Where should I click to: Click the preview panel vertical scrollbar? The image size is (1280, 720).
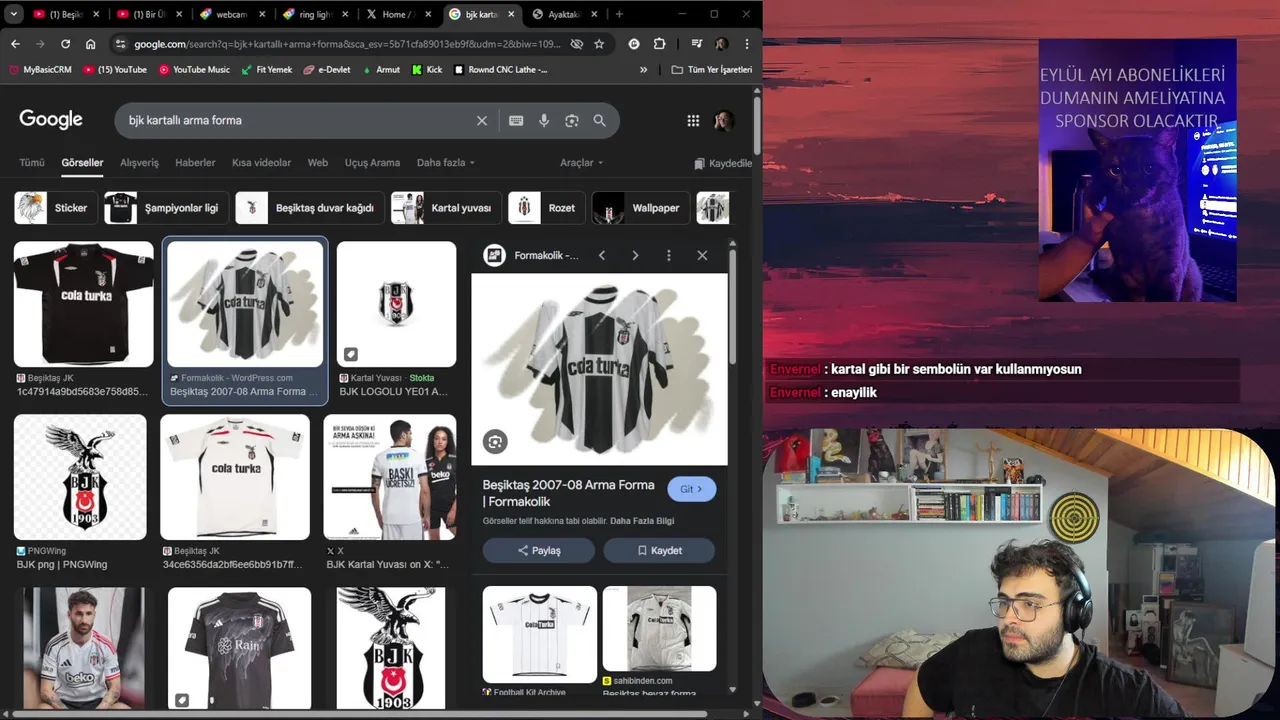[733, 308]
